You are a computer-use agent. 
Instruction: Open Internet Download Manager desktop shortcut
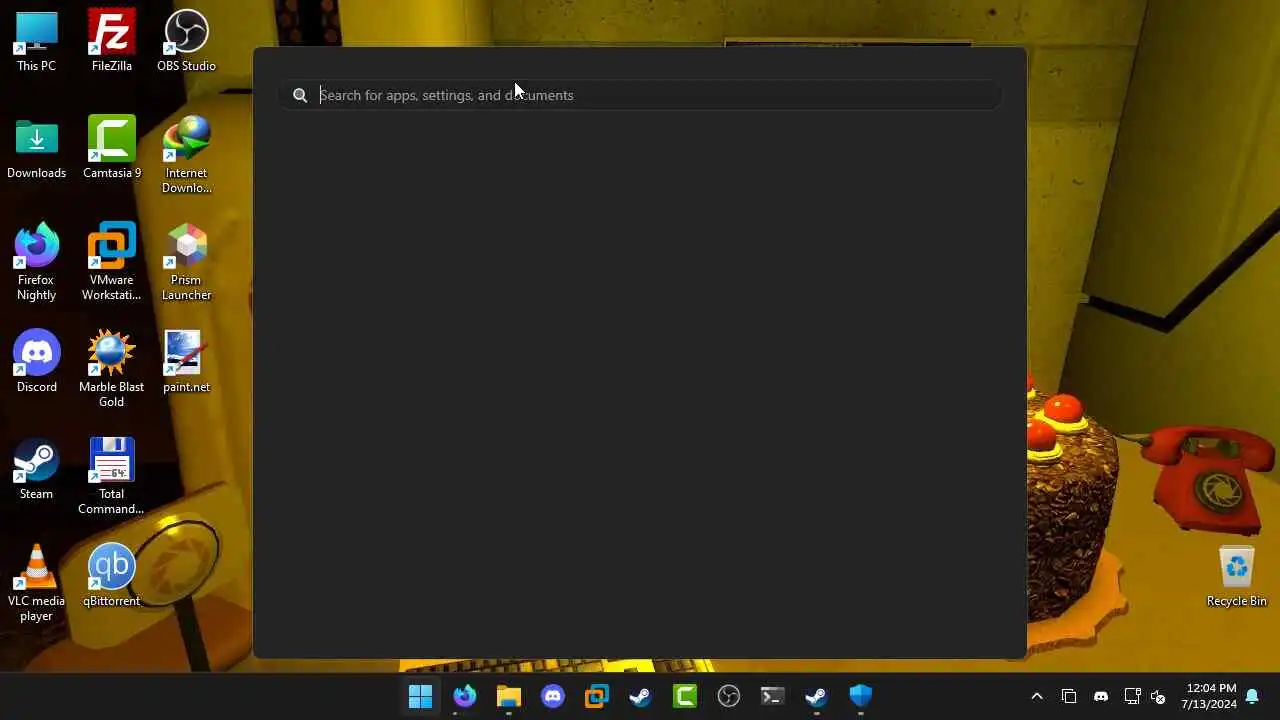pos(186,156)
